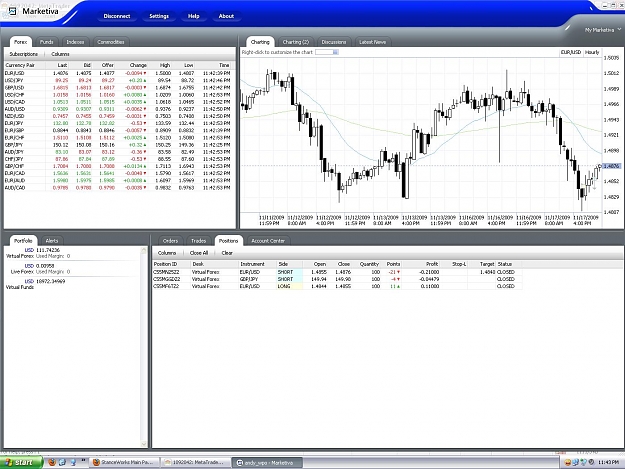Open the About menu
This screenshot has height=469, width=625.
(x=226, y=16)
